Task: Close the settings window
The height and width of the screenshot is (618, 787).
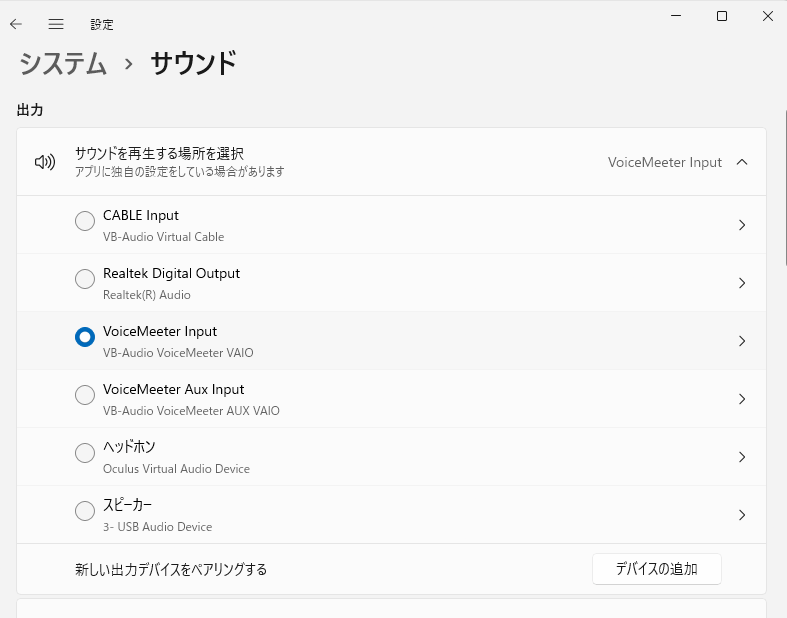Action: click(767, 16)
